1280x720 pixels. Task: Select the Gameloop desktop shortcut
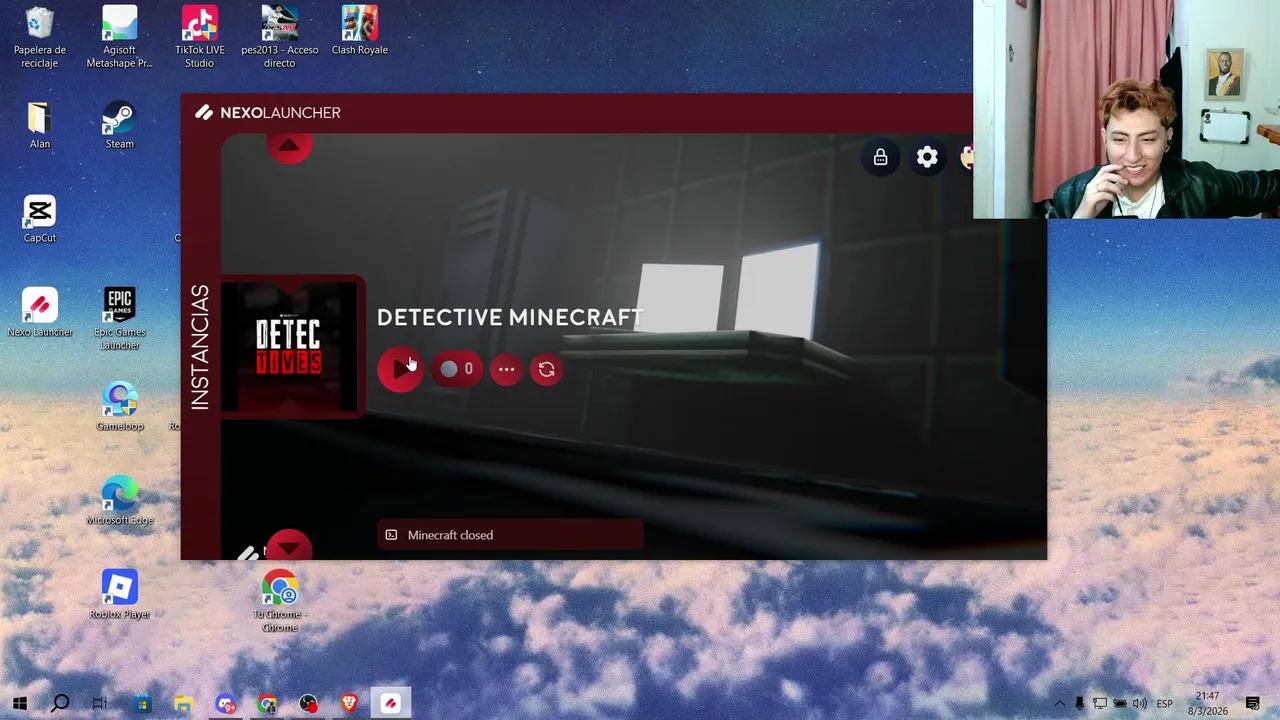tap(119, 407)
